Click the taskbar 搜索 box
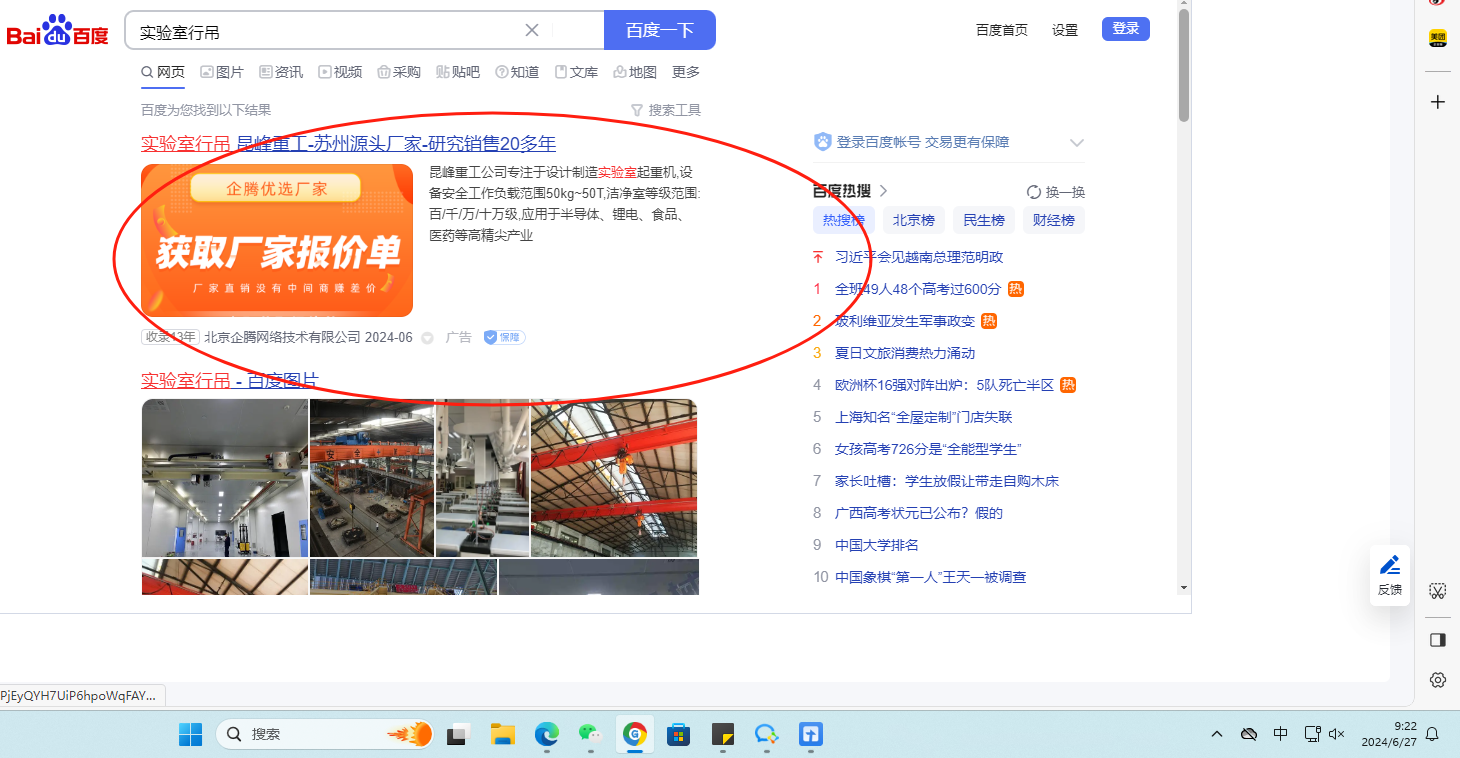 click(x=326, y=734)
